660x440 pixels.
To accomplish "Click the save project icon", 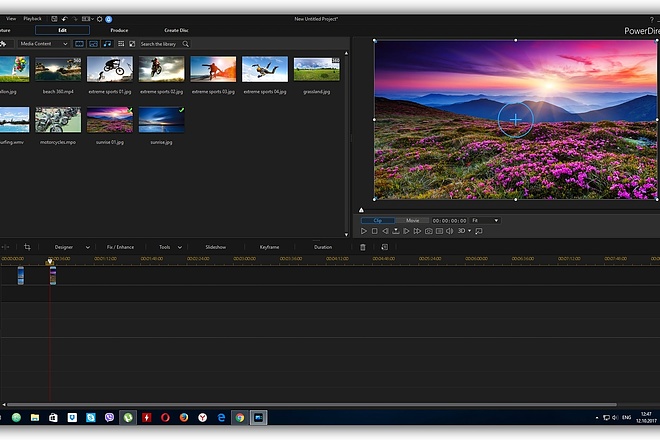I will (54, 19).
